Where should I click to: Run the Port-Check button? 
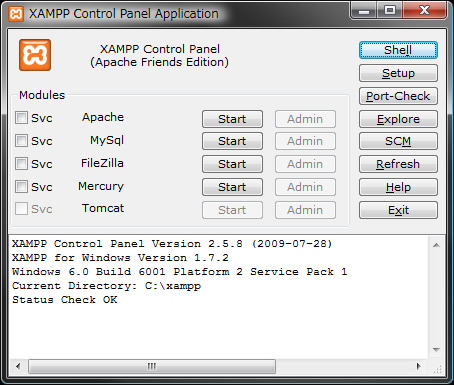pyautogui.click(x=398, y=96)
